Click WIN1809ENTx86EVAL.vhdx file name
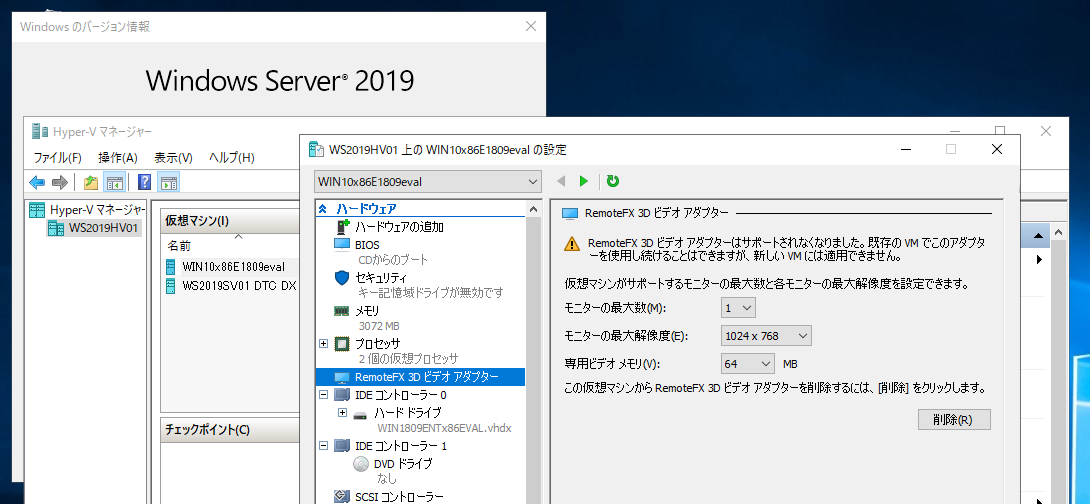 pos(444,428)
